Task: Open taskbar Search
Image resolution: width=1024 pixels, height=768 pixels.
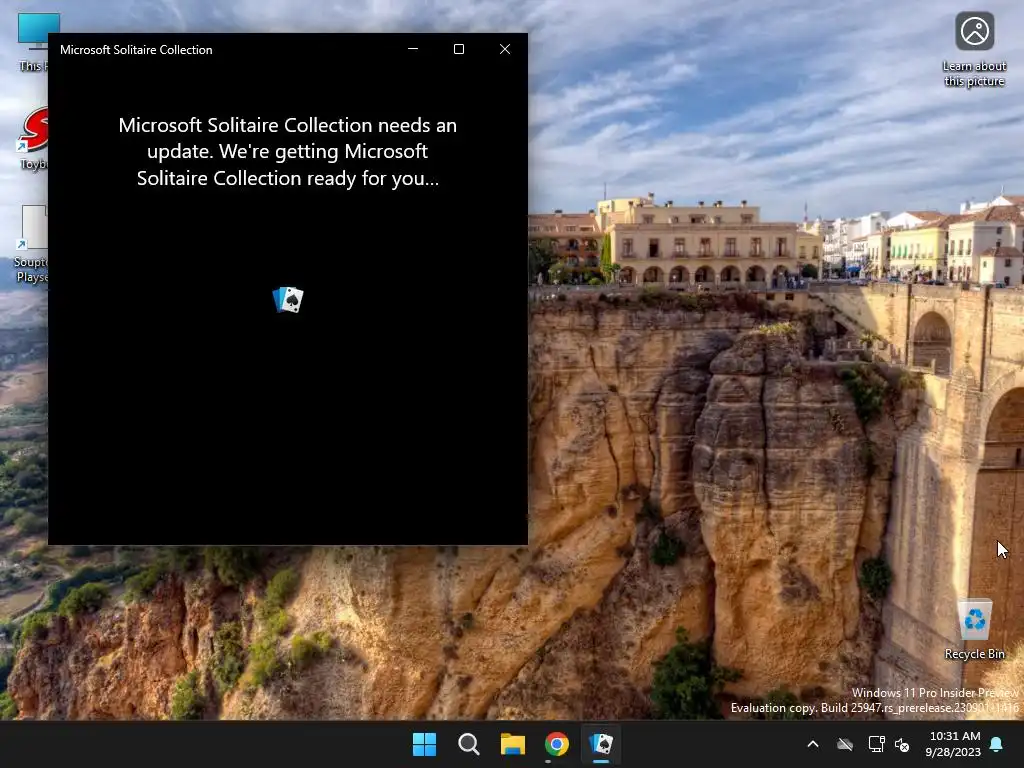Action: [468, 744]
